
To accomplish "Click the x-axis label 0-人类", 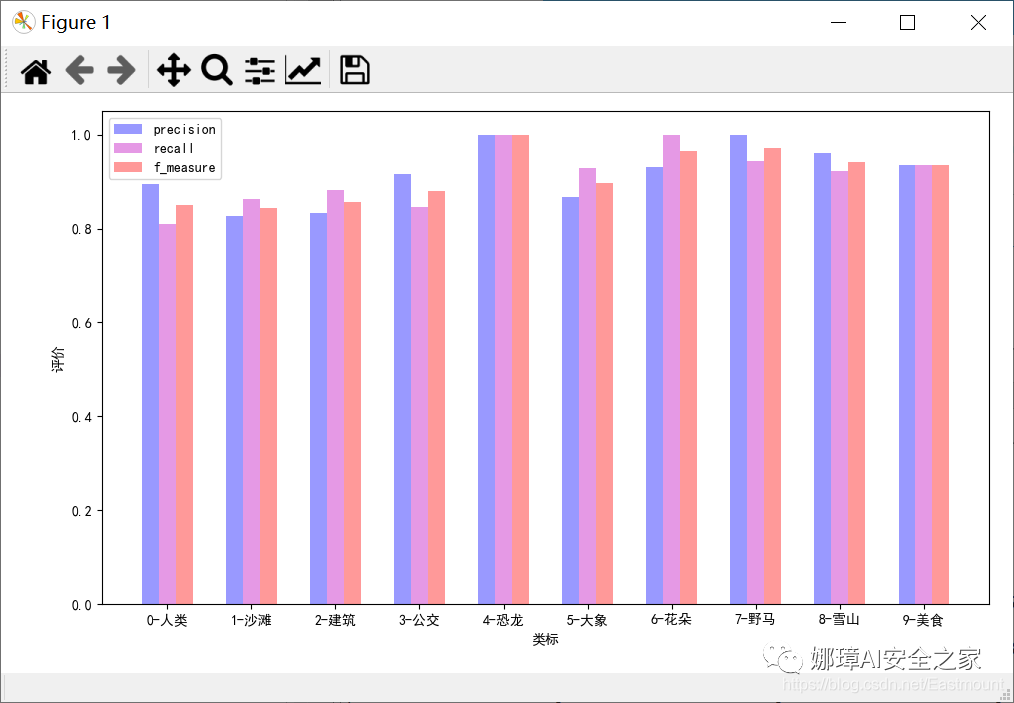I will [x=167, y=620].
